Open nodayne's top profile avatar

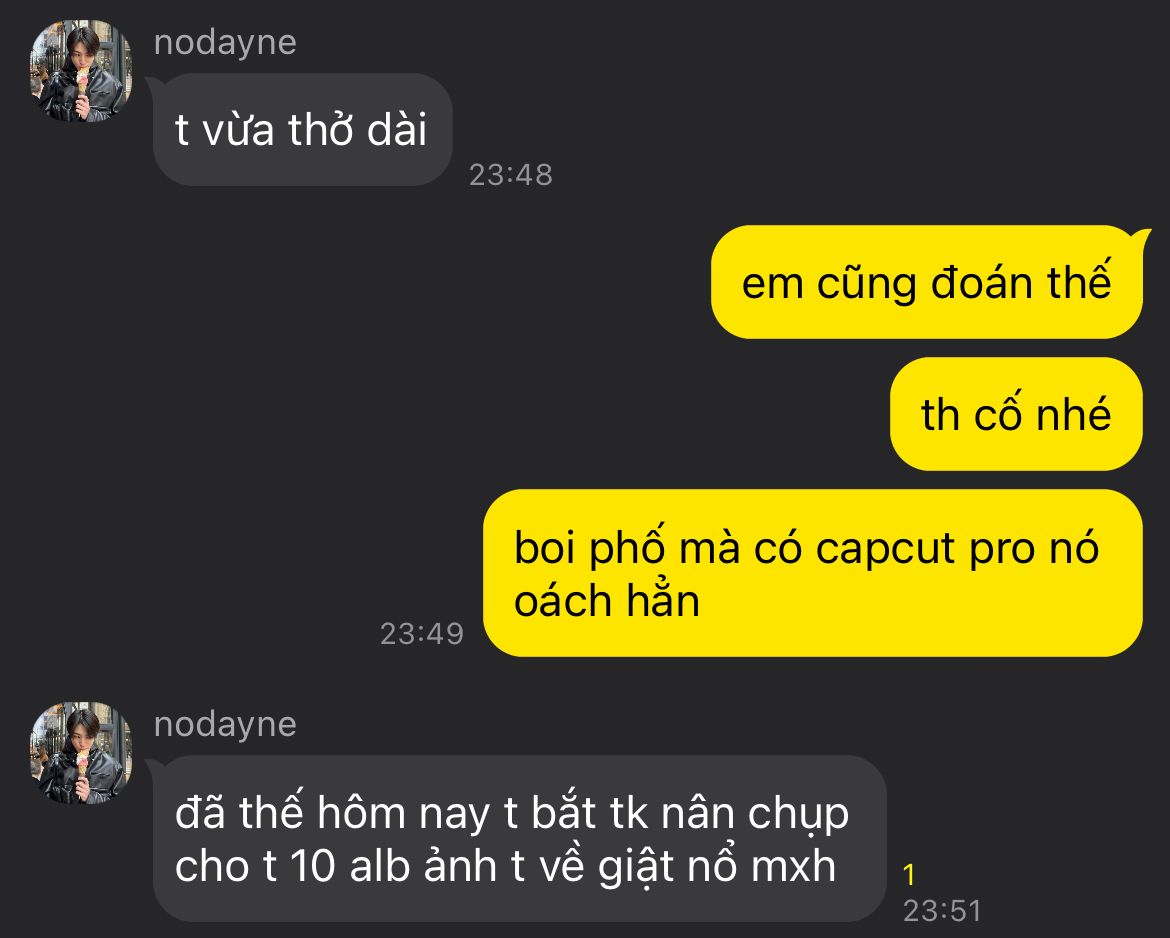pyautogui.click(x=81, y=72)
